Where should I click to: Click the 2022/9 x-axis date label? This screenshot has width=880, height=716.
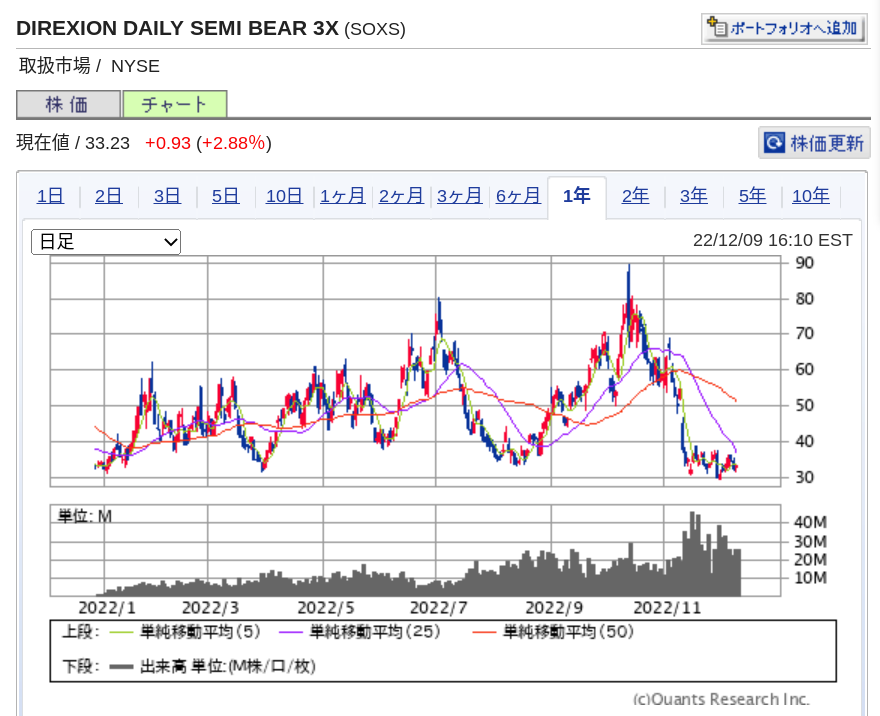pyautogui.click(x=554, y=608)
